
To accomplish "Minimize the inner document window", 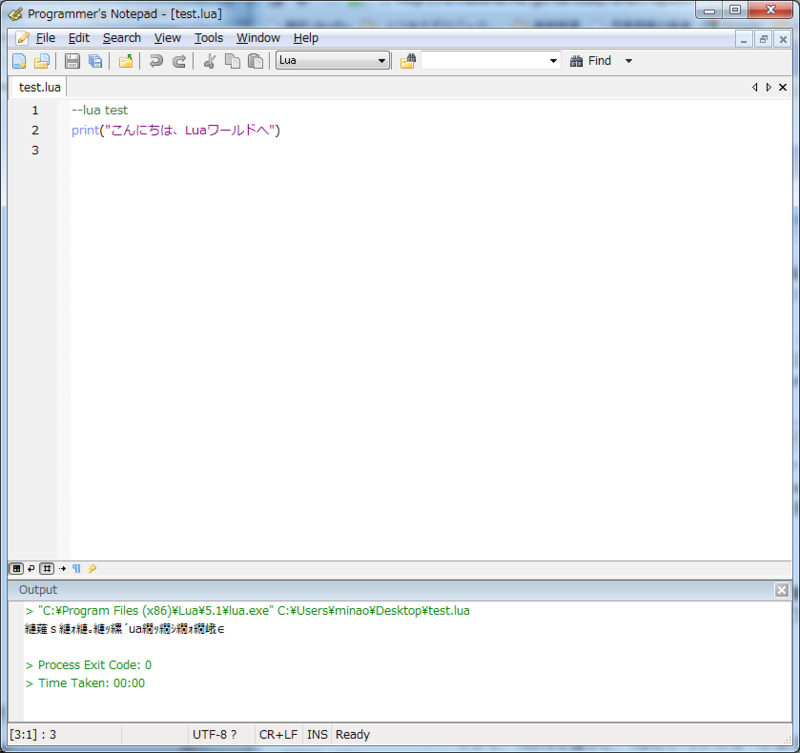I will click(743, 39).
